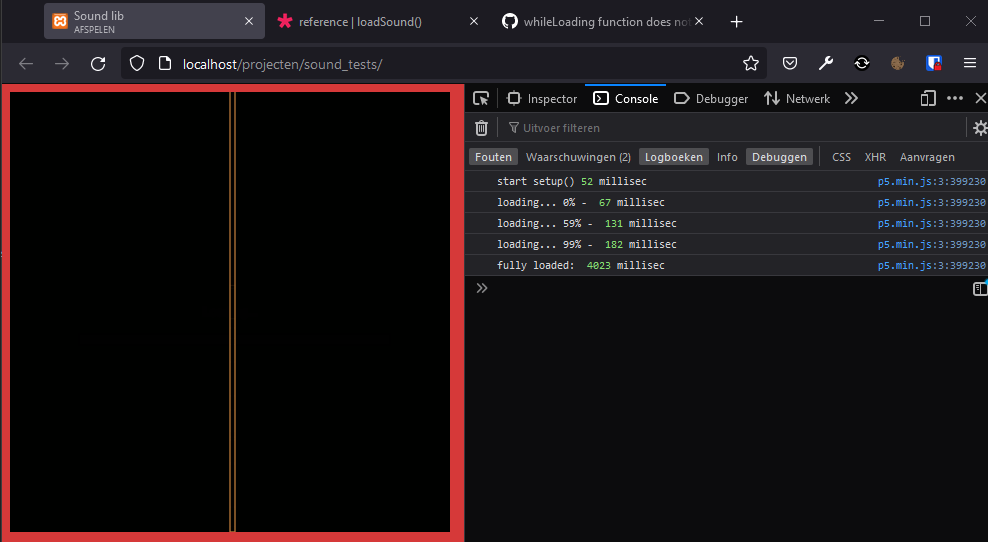The image size is (988, 542).
Task: Click the browser forward arrow
Action: (x=62, y=64)
